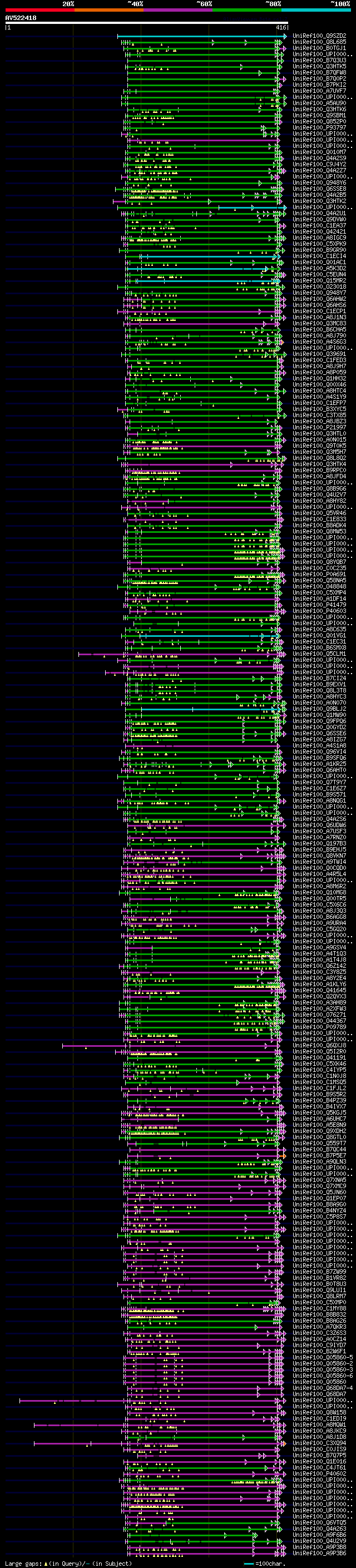356x1568 pixels.
Task: Open the UniRef100_A8NQG1 hit
Action: pyautogui.click(x=319, y=801)
